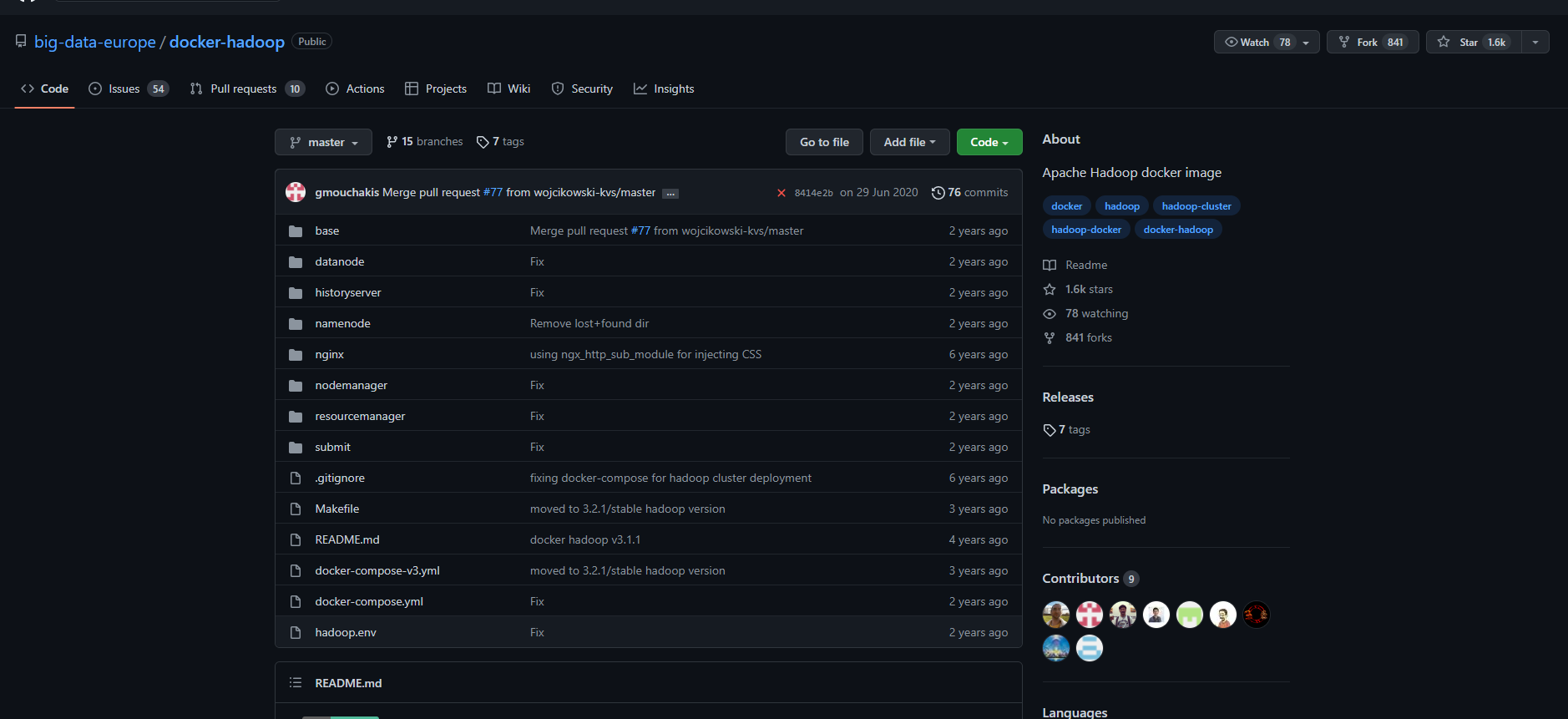This screenshot has width=1568, height=719.
Task: Open the submit folder
Action: pos(332,448)
